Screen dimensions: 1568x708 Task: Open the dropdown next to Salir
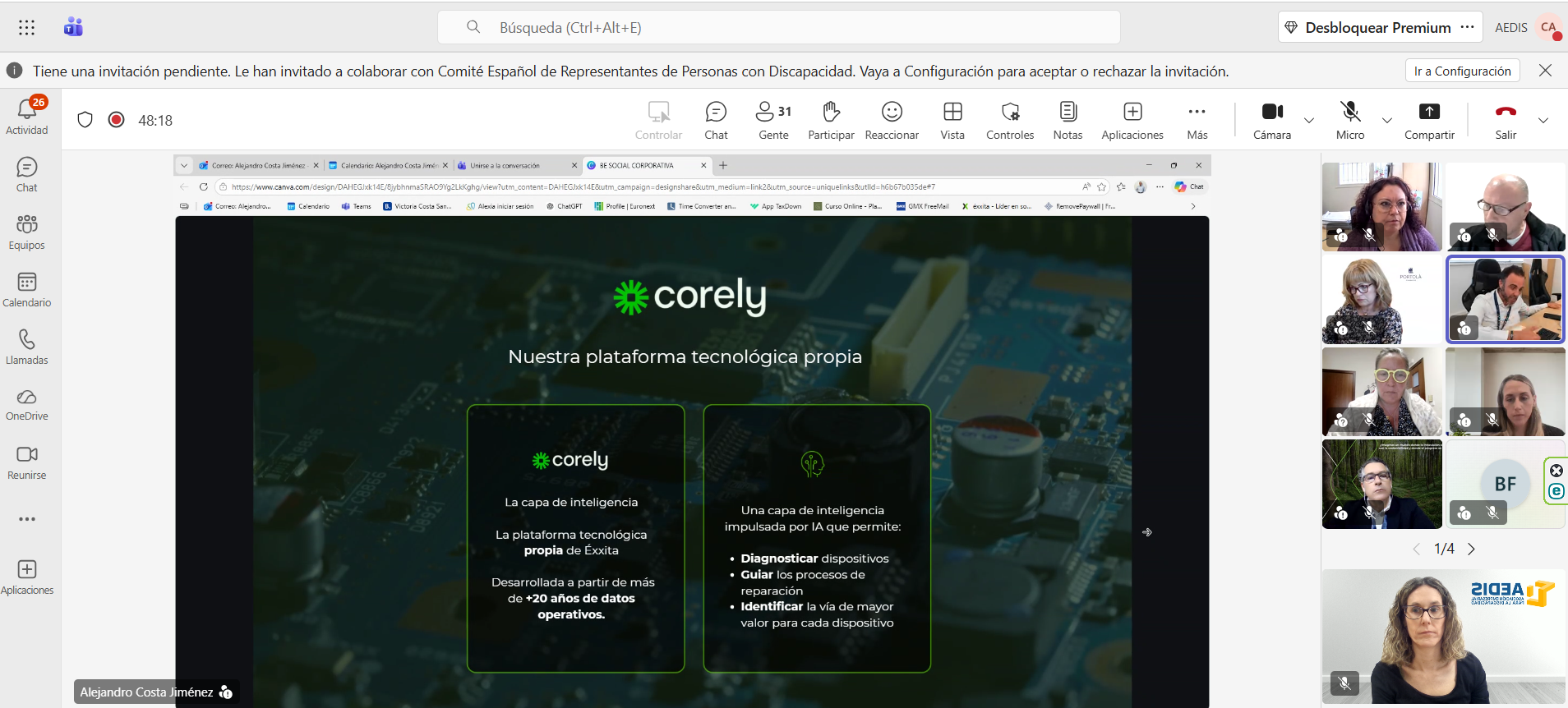[1543, 121]
